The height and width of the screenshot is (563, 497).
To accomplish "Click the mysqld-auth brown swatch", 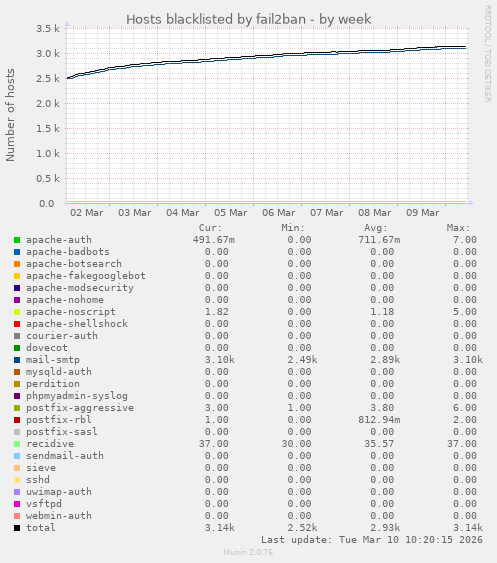I will [x=17, y=372].
